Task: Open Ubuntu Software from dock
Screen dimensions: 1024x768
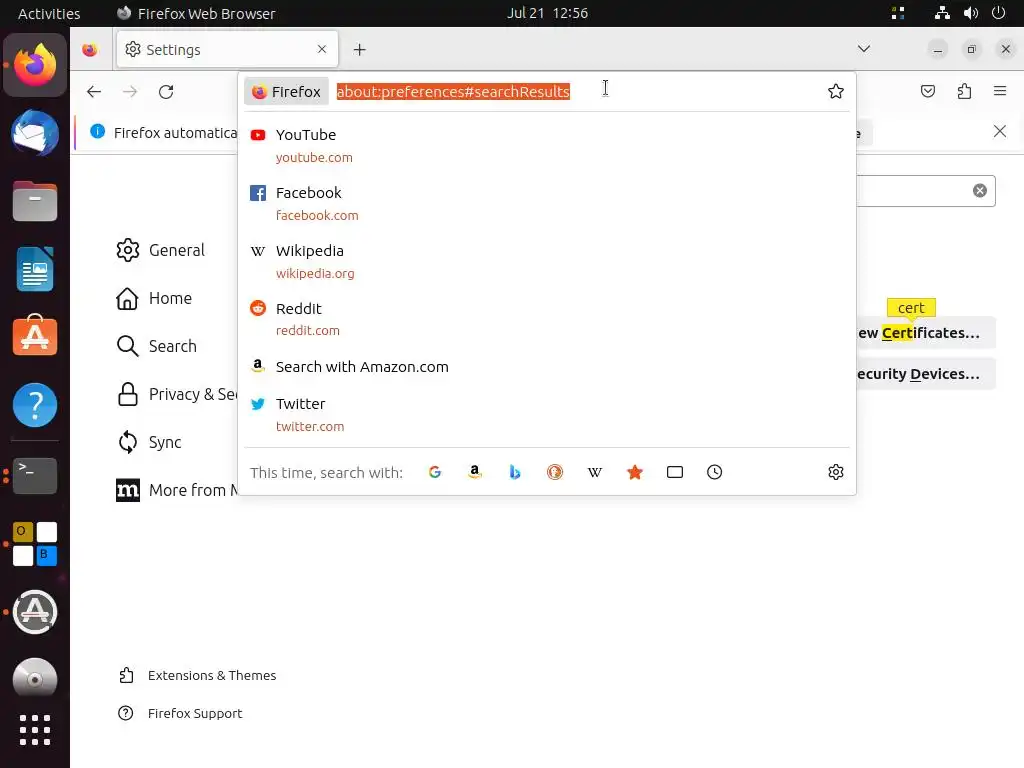Action: coord(35,336)
